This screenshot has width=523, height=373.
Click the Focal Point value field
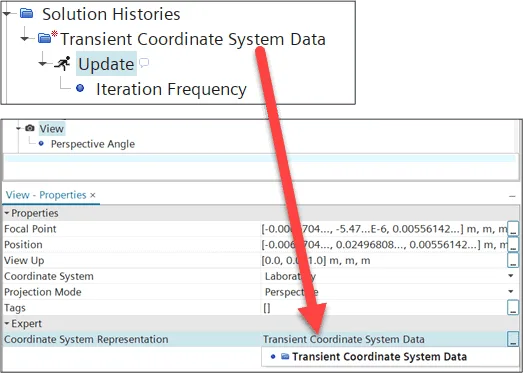click(x=384, y=229)
